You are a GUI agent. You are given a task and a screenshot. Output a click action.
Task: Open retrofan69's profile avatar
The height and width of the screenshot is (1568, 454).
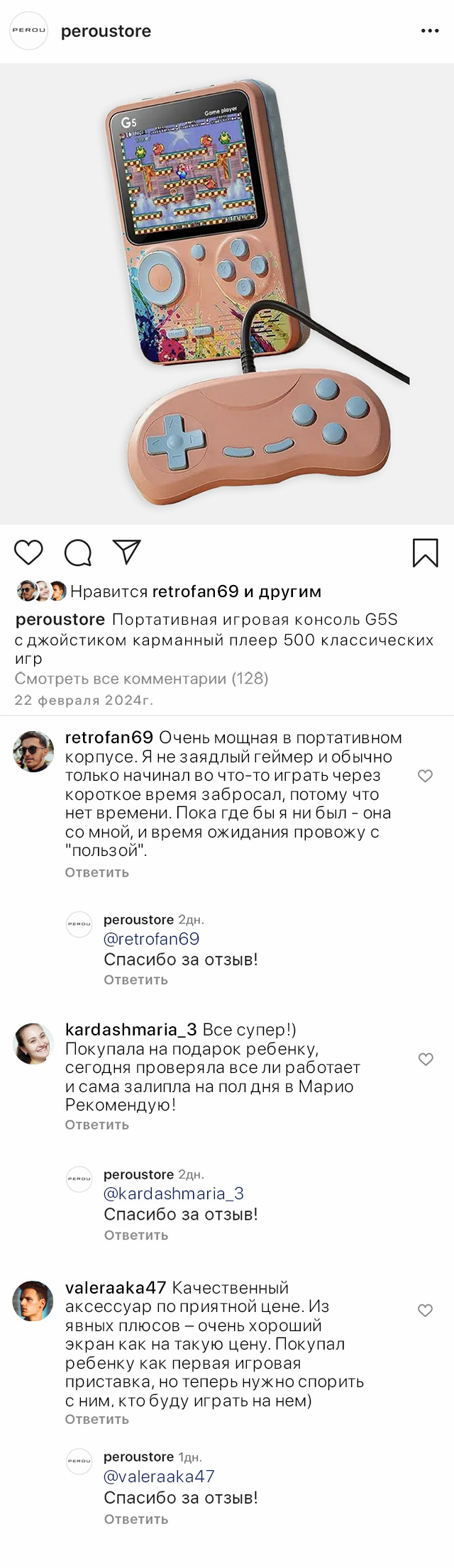pyautogui.click(x=33, y=752)
